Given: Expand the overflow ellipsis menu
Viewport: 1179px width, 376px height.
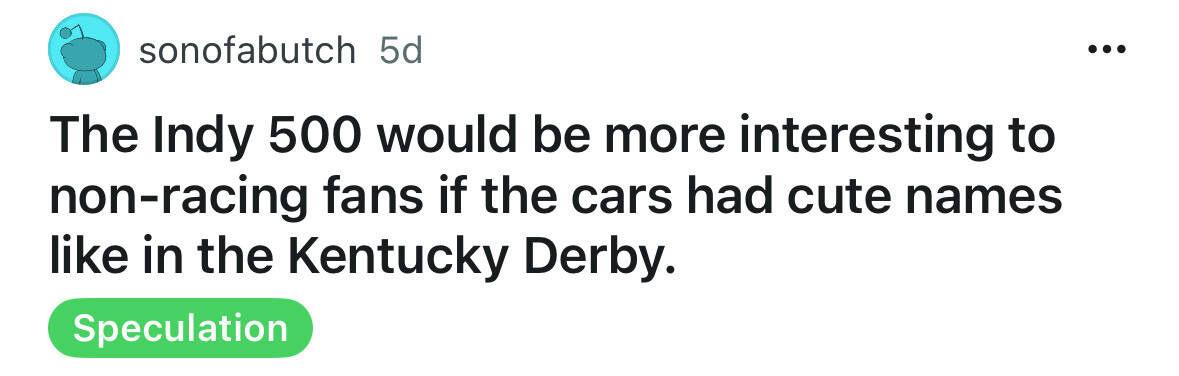Looking at the screenshot, I should (1107, 50).
